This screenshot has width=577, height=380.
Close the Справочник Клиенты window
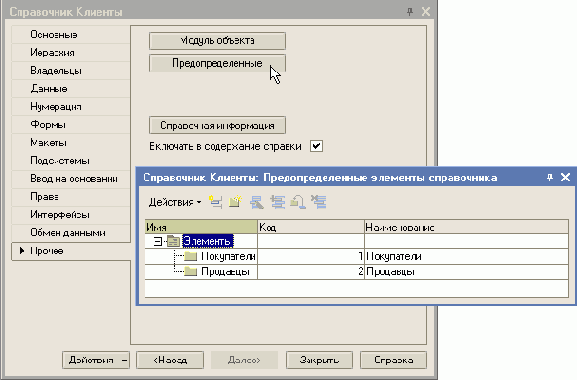(426, 12)
